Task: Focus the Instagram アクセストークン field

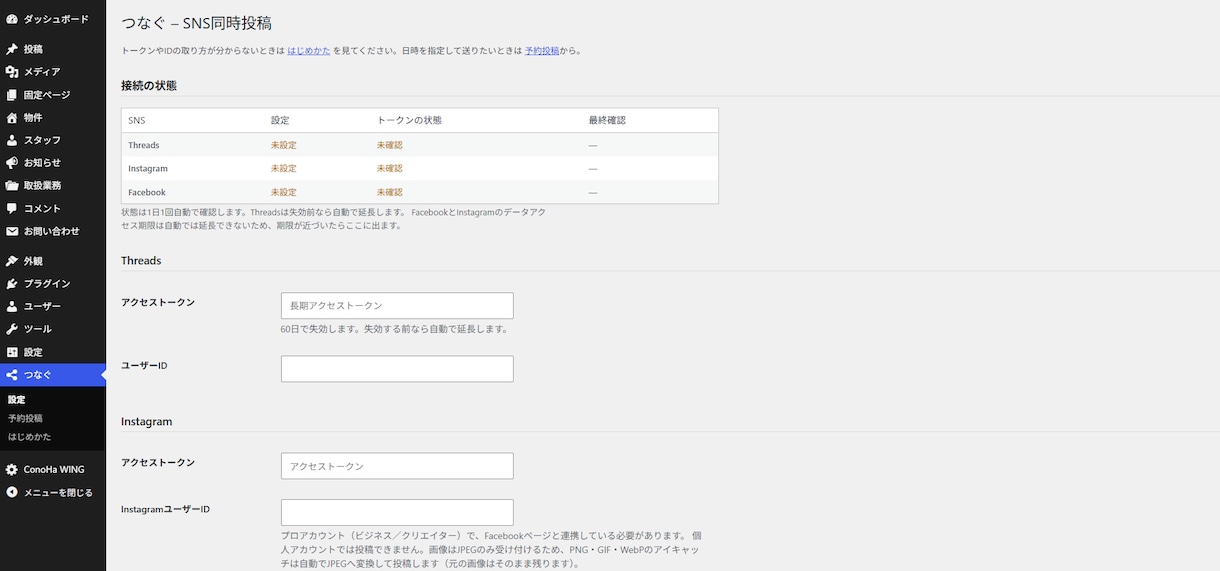Action: coord(397,466)
